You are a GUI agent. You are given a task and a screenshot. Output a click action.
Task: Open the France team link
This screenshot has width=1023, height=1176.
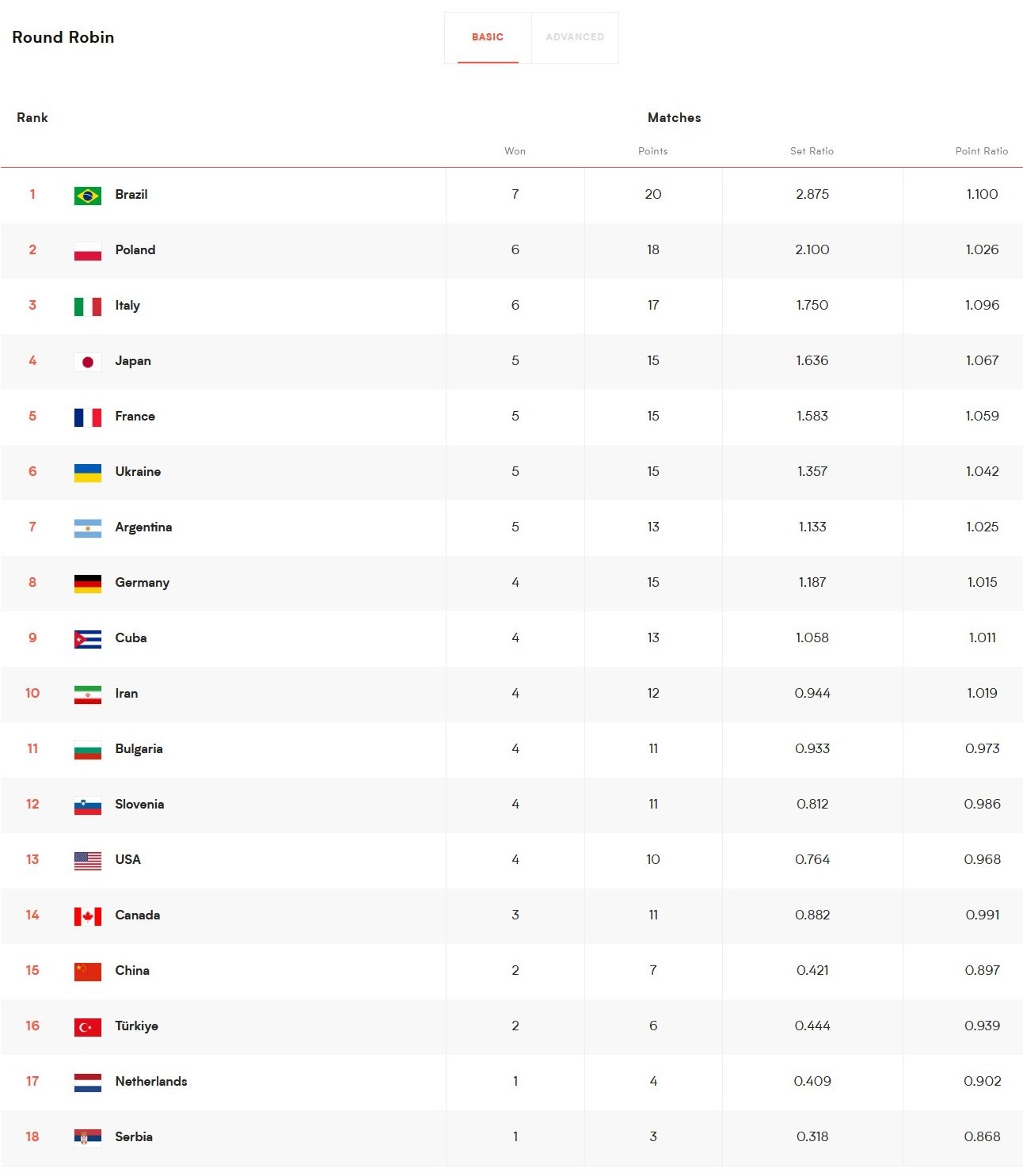pyautogui.click(x=135, y=416)
